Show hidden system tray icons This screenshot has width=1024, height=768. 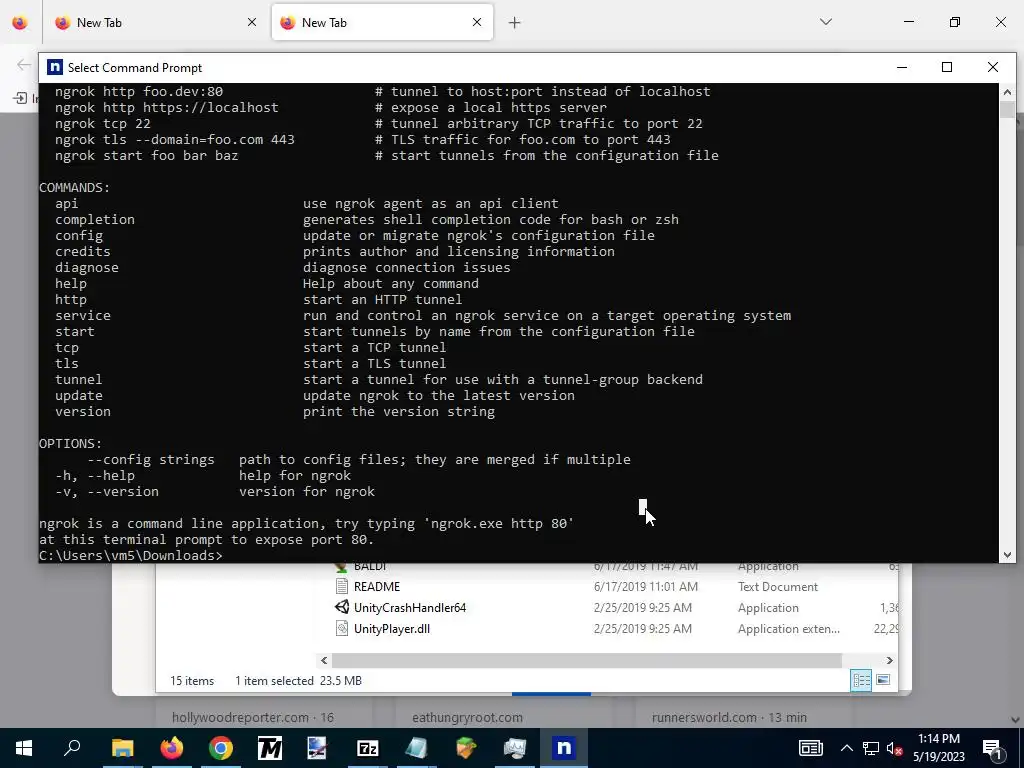[x=846, y=748]
